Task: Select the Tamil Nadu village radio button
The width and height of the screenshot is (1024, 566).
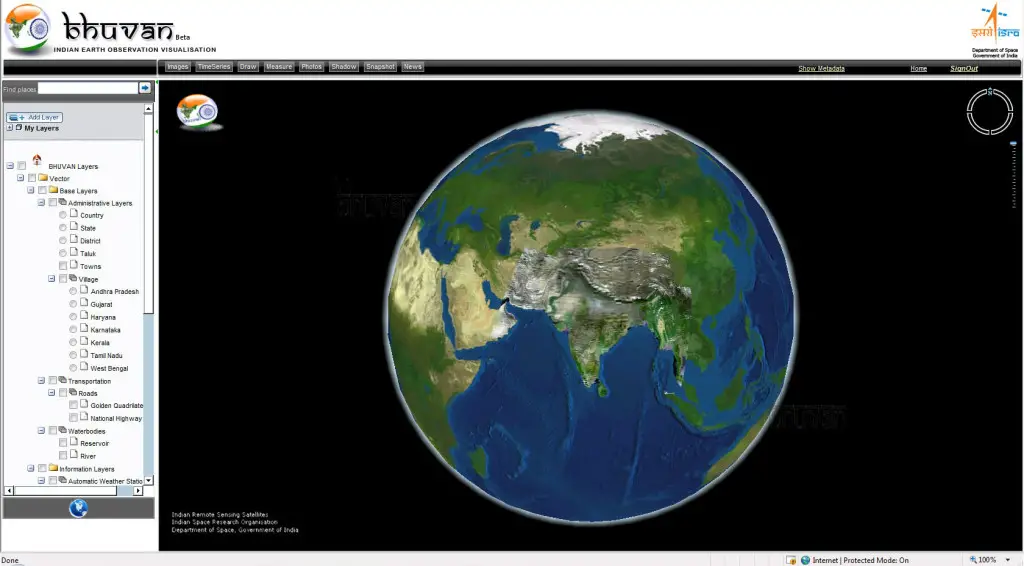Action: click(73, 355)
